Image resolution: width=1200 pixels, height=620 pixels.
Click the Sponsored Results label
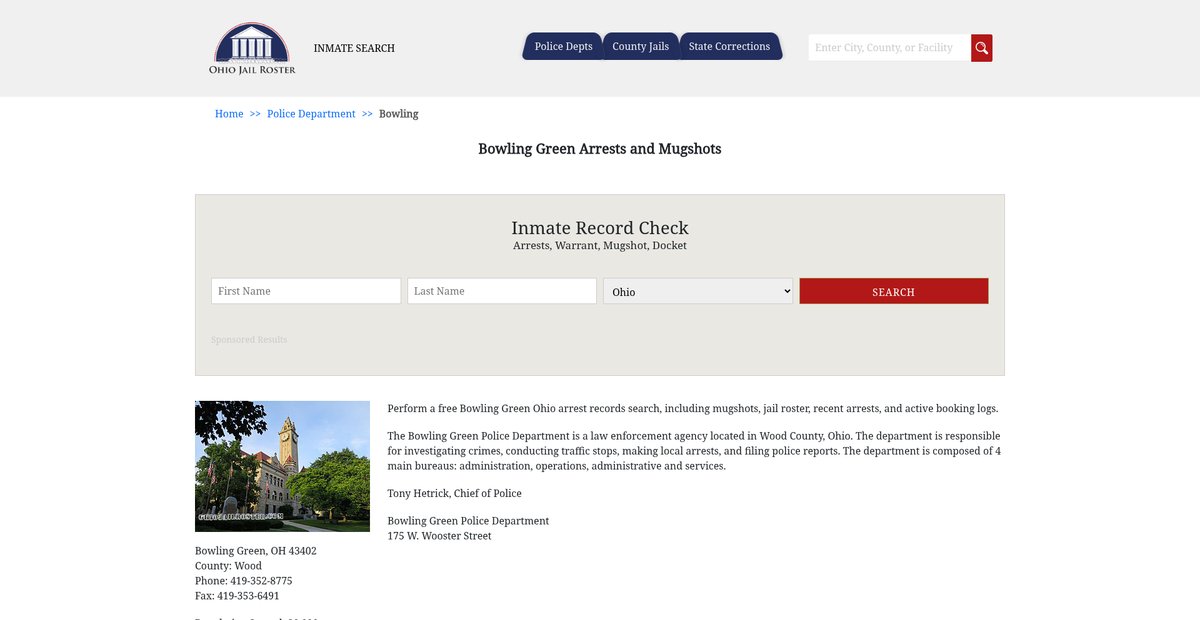coord(249,340)
